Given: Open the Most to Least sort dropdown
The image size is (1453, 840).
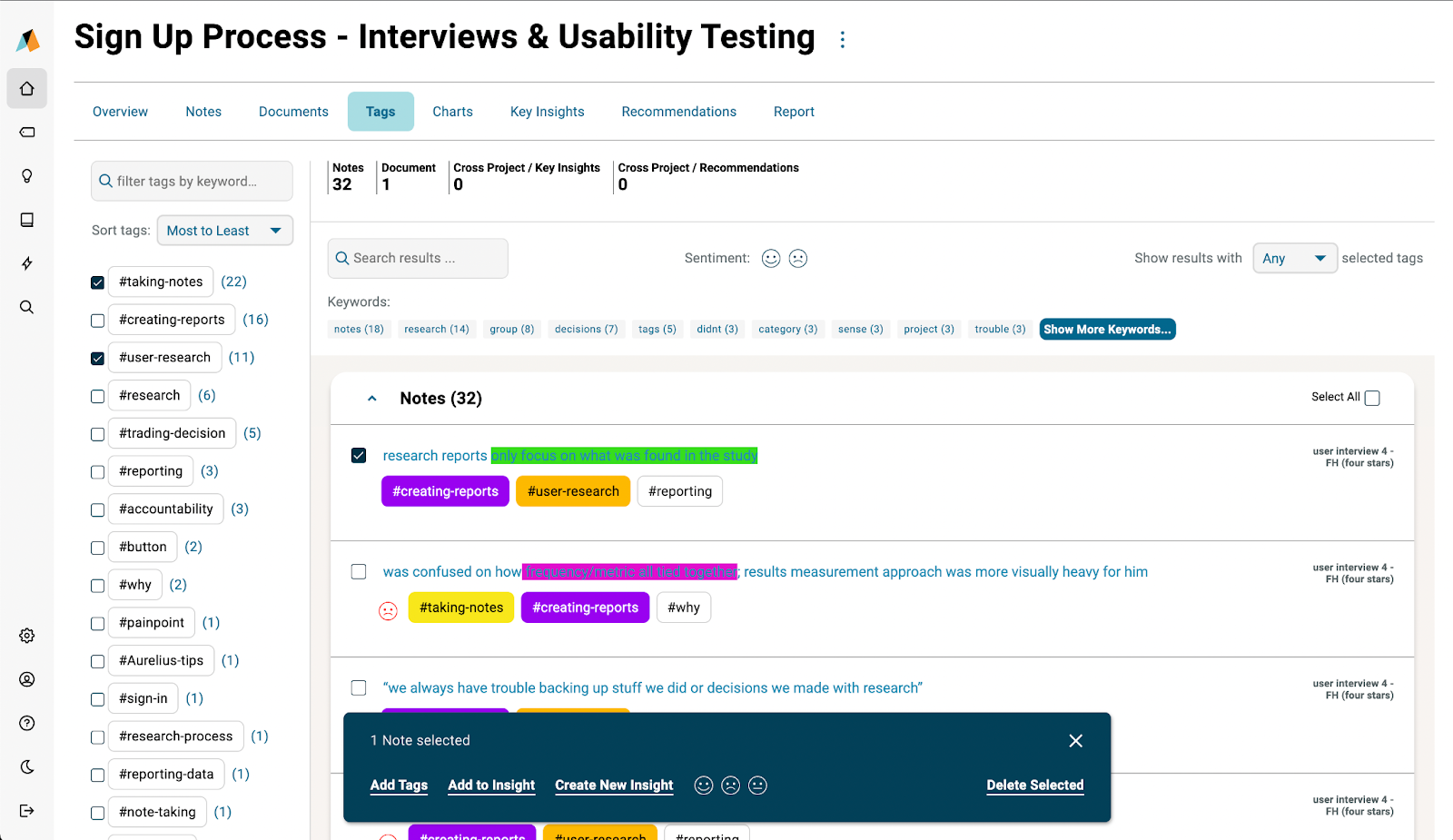Looking at the screenshot, I should pyautogui.click(x=225, y=231).
